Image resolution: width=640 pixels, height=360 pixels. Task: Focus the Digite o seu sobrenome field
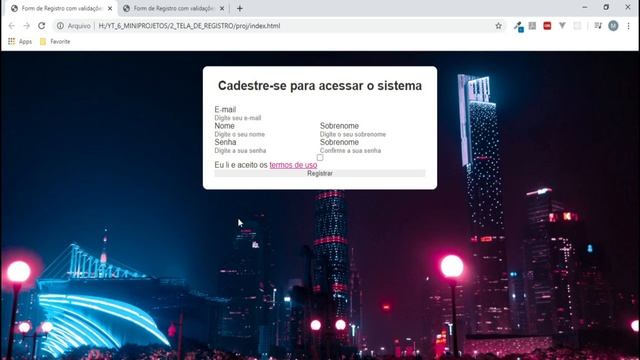[x=372, y=134]
